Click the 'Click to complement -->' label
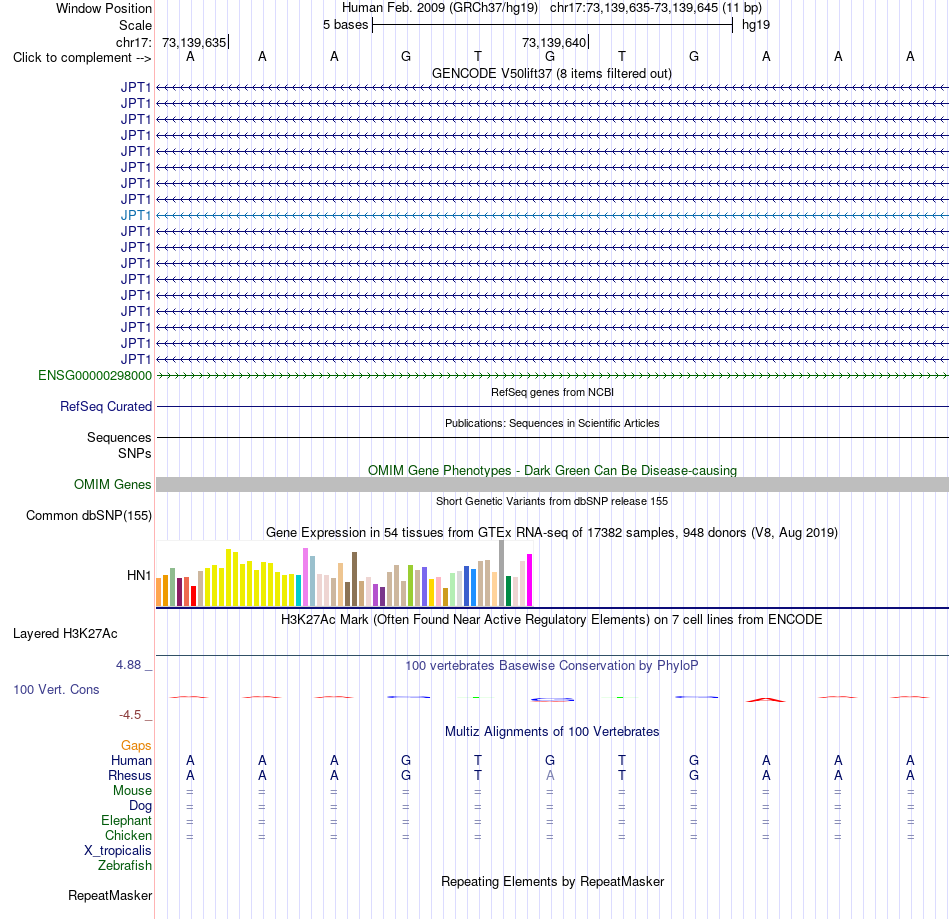The image size is (950, 919). (x=82, y=58)
